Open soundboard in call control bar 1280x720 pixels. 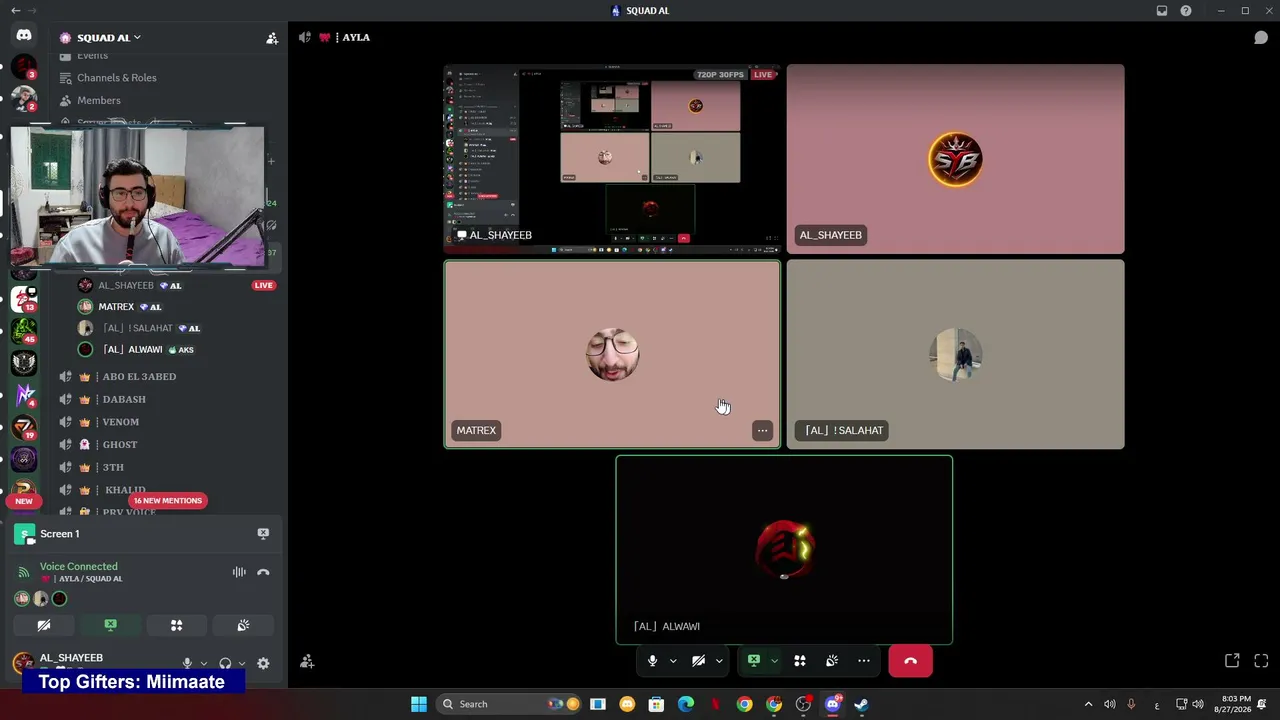(832, 661)
